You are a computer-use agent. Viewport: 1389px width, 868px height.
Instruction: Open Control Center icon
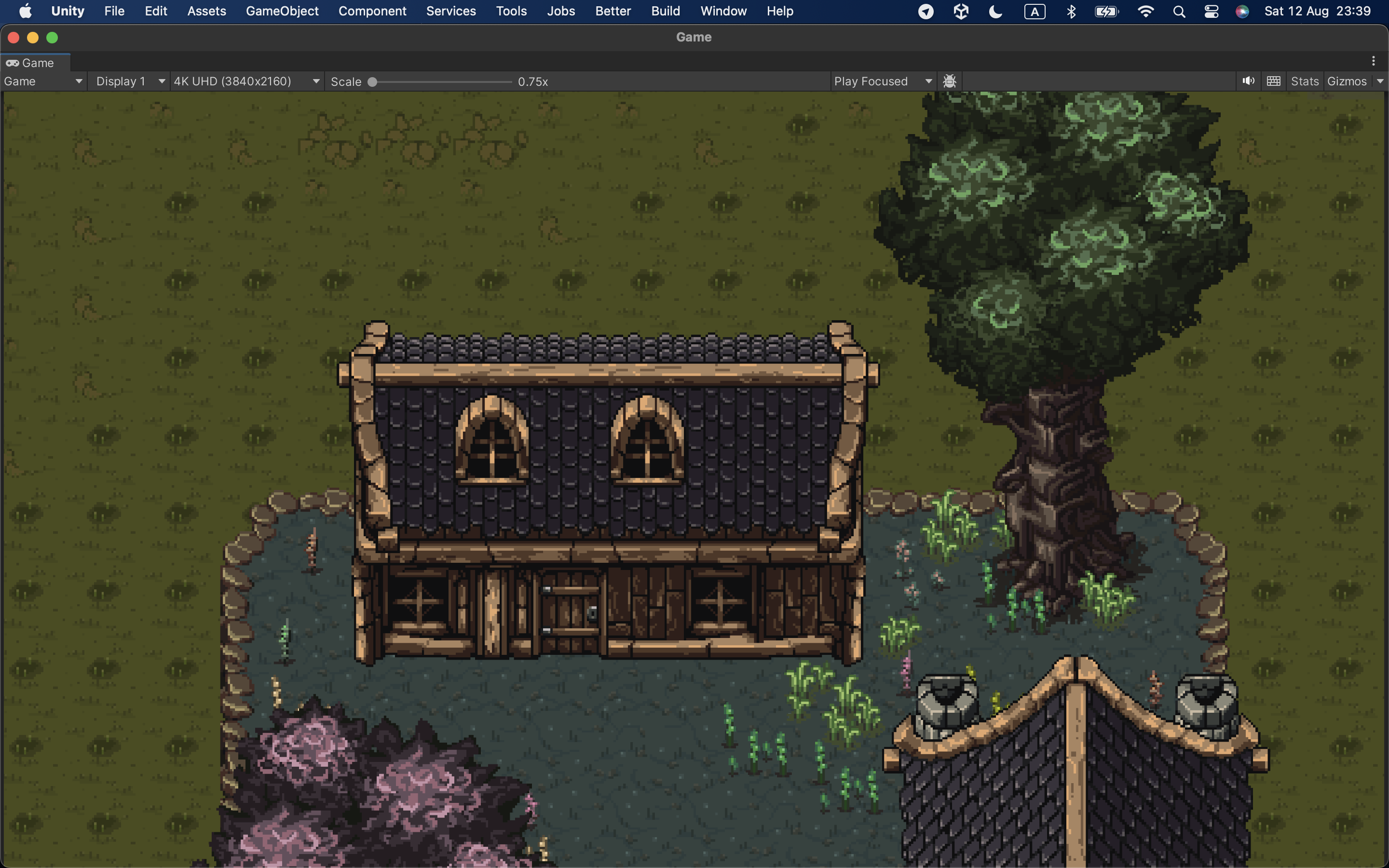[x=1211, y=11]
